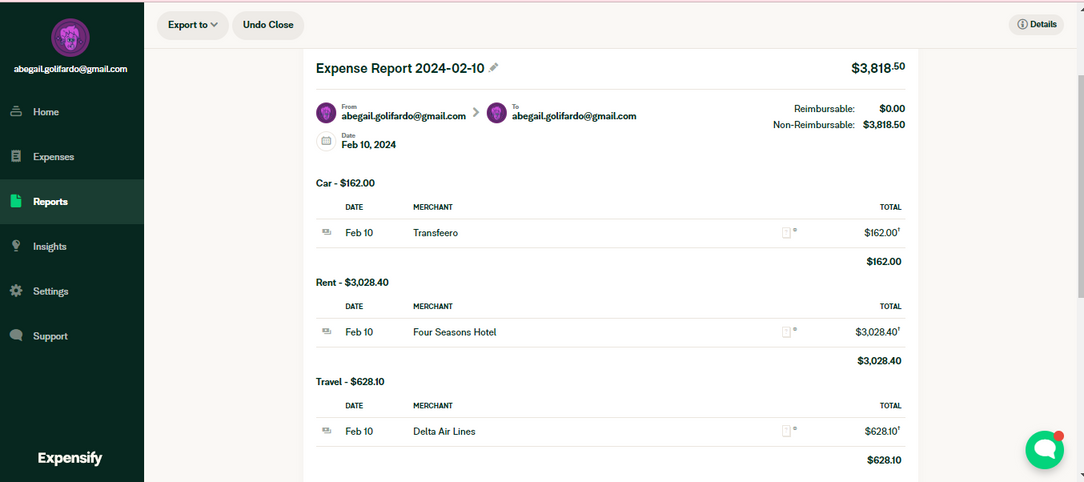Open the profile avatar in sidebar
Screen dimensions: 1084x482
tap(71, 37)
